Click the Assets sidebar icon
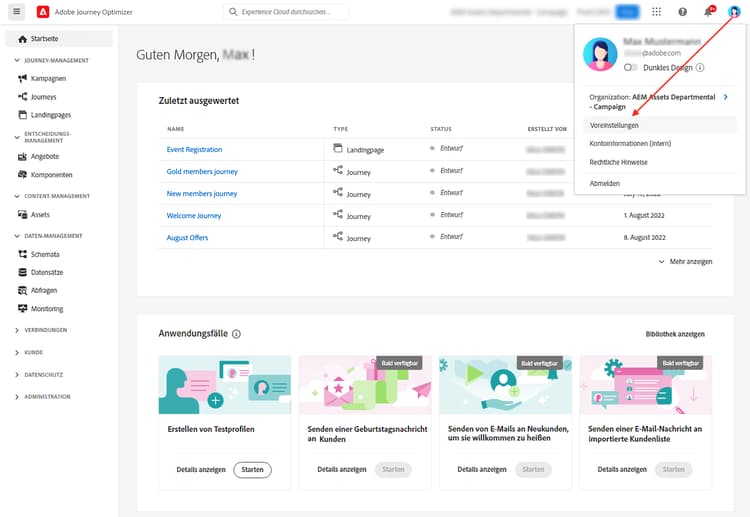750x517 pixels. [x=22, y=215]
